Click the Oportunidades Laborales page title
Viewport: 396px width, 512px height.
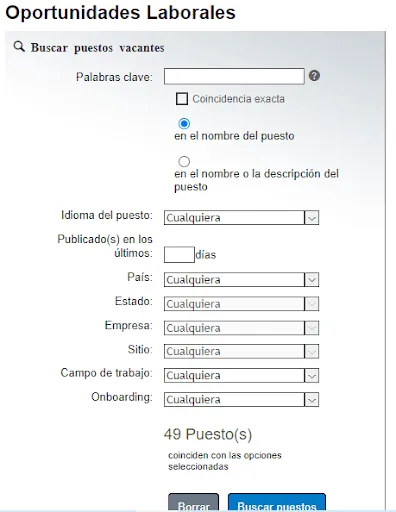coord(120,13)
